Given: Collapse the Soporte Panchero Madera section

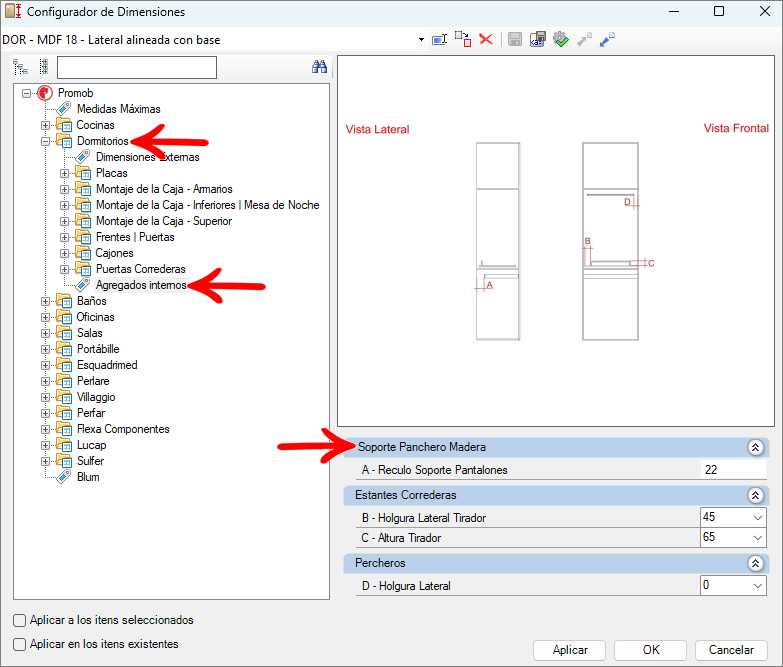Looking at the screenshot, I should [756, 447].
